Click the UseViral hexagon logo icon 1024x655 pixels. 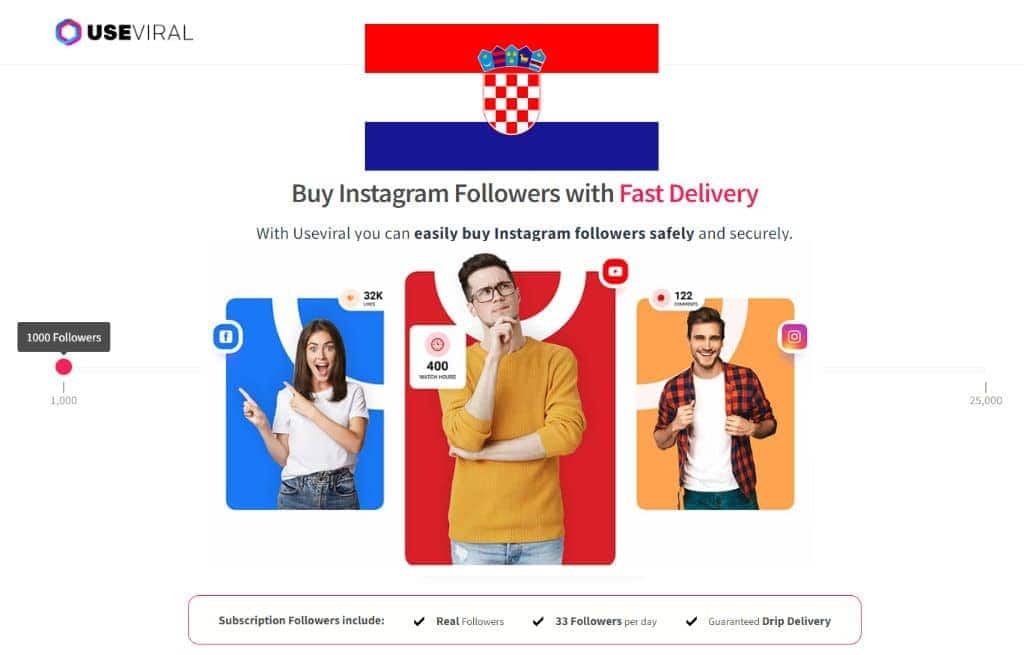68,32
